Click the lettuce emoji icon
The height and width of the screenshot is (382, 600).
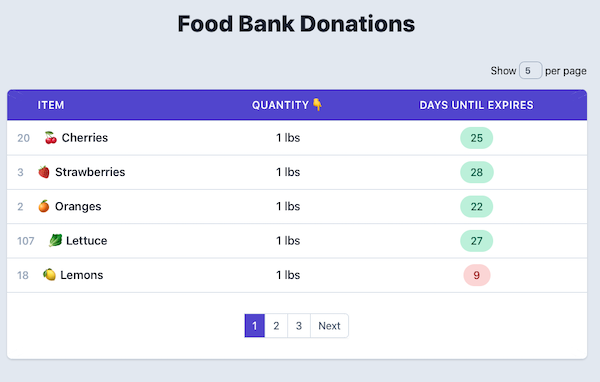[55, 241]
